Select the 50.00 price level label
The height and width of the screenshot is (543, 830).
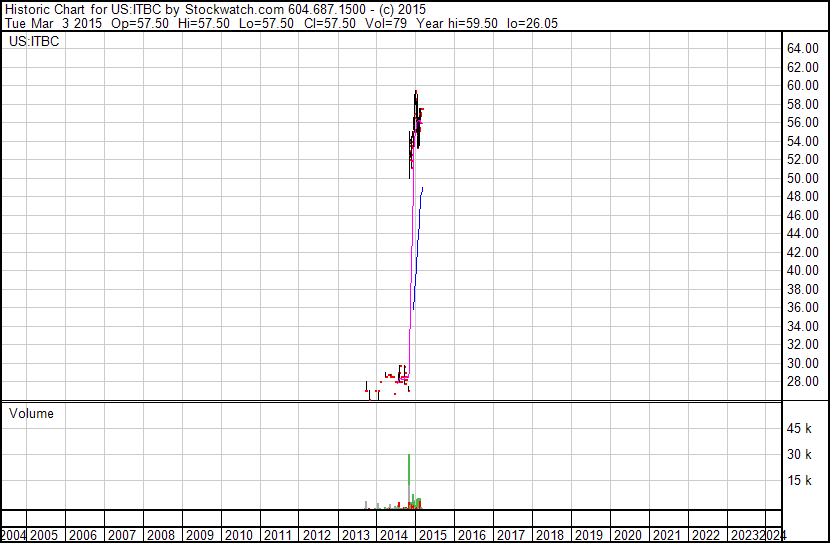point(804,178)
